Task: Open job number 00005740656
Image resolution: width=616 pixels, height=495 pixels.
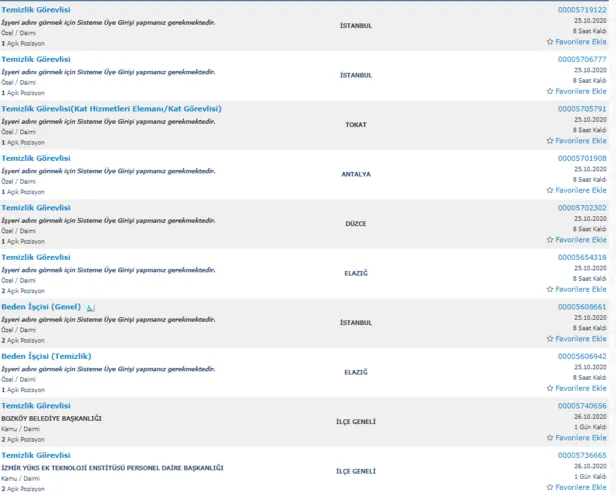Action: point(581,406)
